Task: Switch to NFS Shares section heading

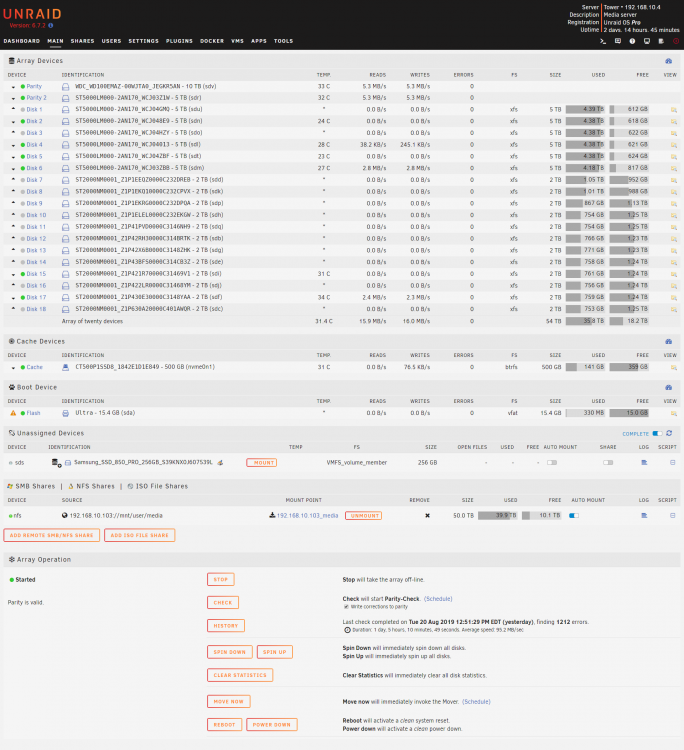Action: (x=92, y=486)
